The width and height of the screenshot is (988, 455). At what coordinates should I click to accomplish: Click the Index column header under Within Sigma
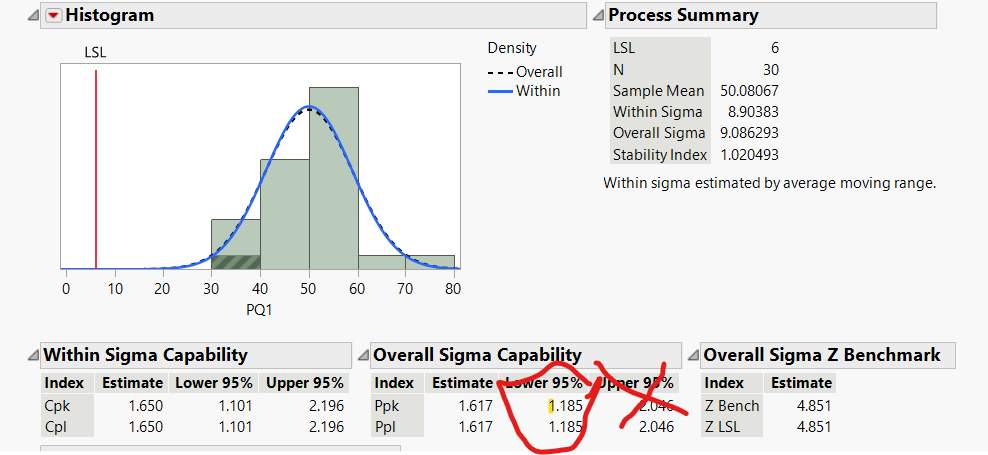[64, 383]
